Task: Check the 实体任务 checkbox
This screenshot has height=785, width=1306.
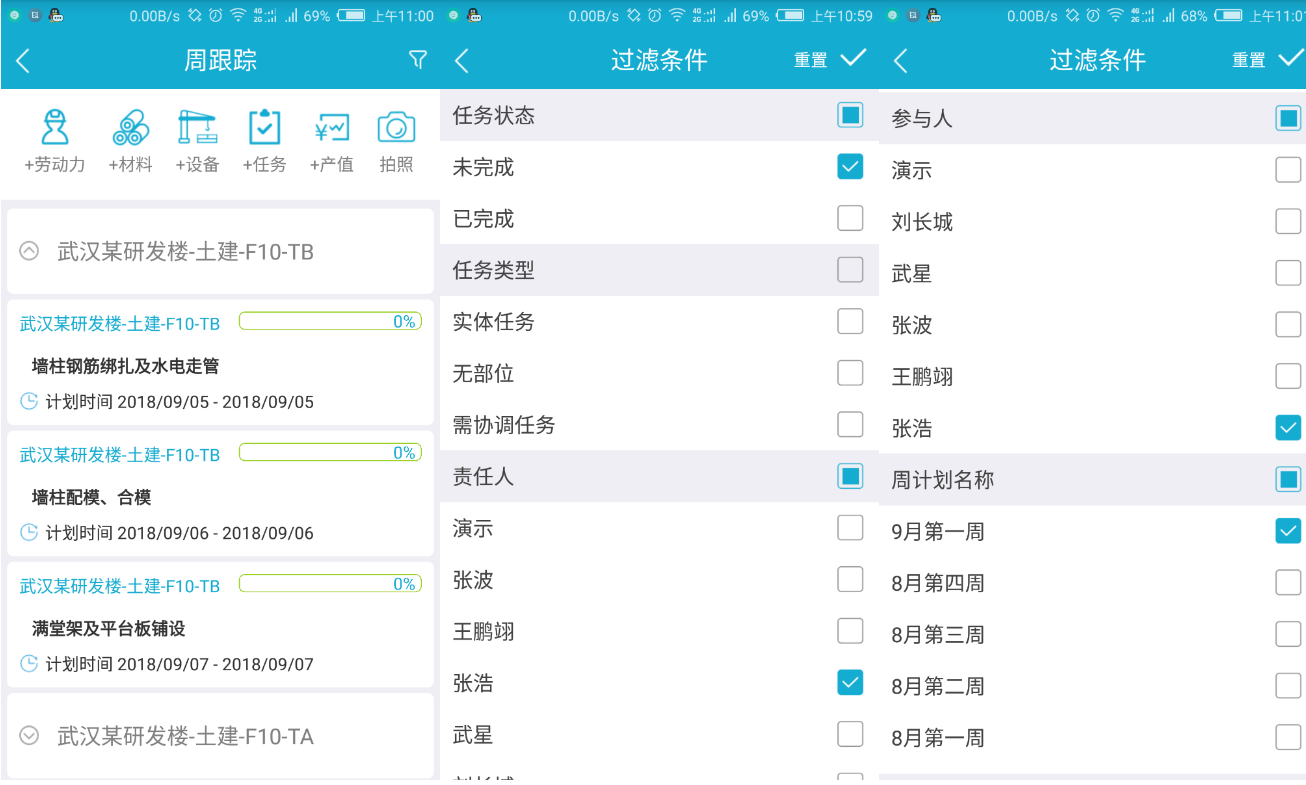Action: click(850, 321)
